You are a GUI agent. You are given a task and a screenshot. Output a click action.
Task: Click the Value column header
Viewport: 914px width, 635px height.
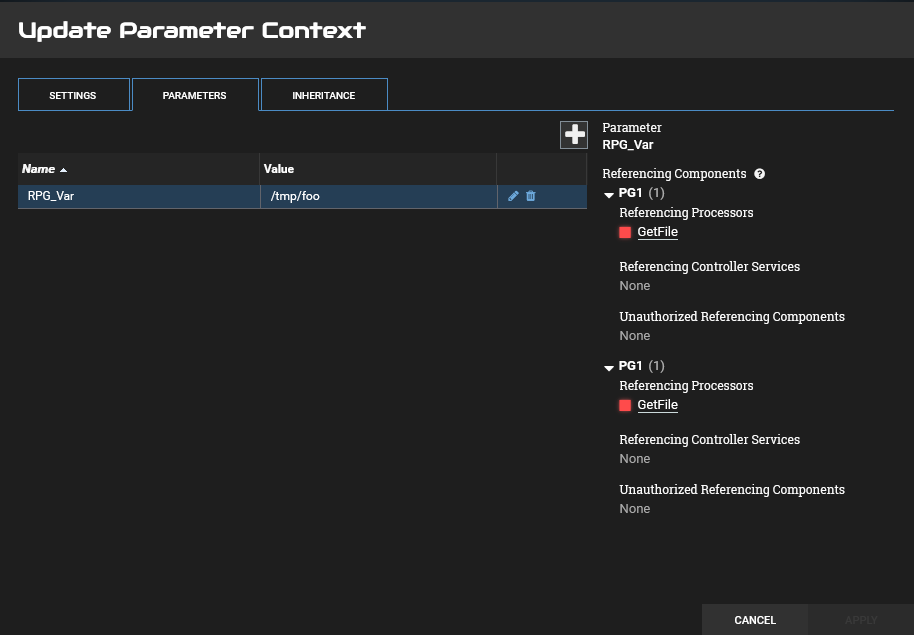[x=280, y=169]
